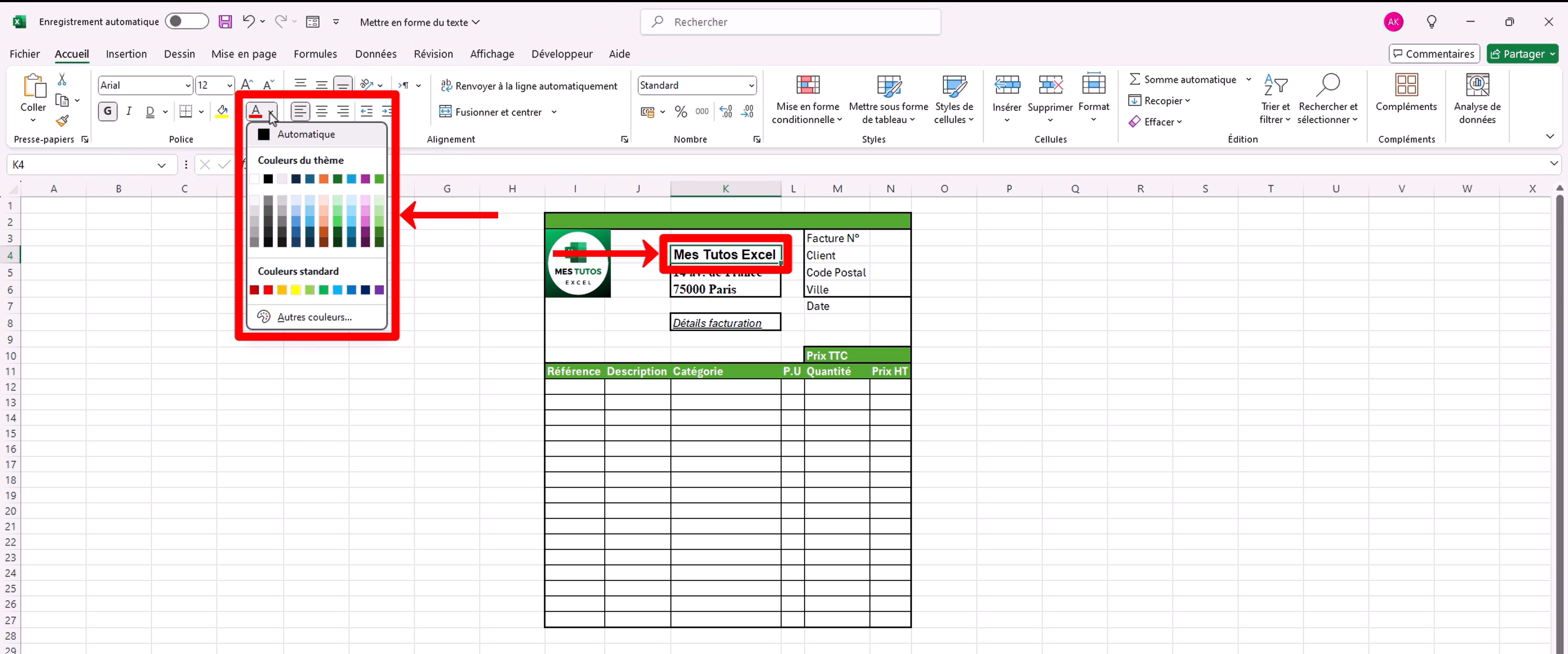Click the Save floppy disk icon
This screenshot has width=1568, height=654.
click(x=225, y=22)
